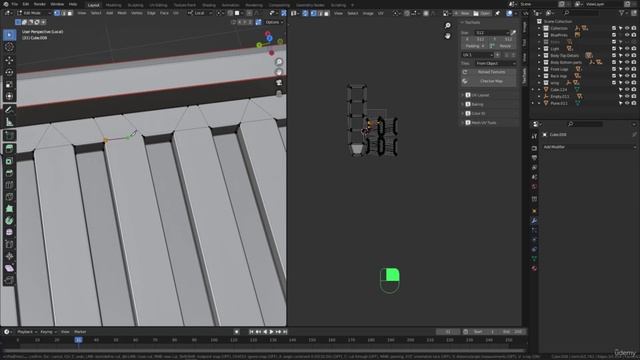Click eyedropper next to Size field
The image size is (640, 360).
coord(513,33)
